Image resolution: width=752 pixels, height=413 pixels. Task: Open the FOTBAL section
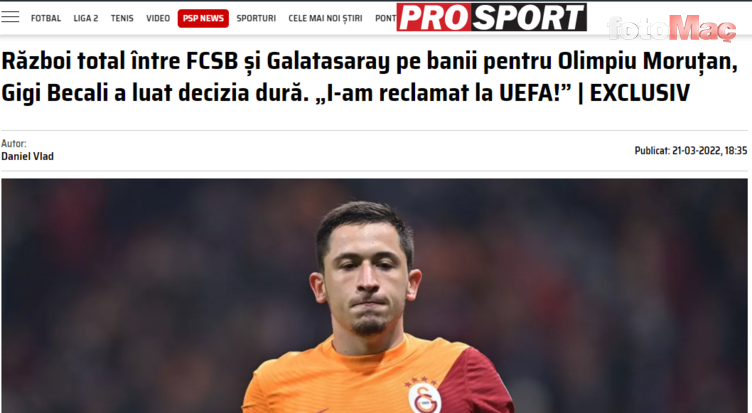46,18
